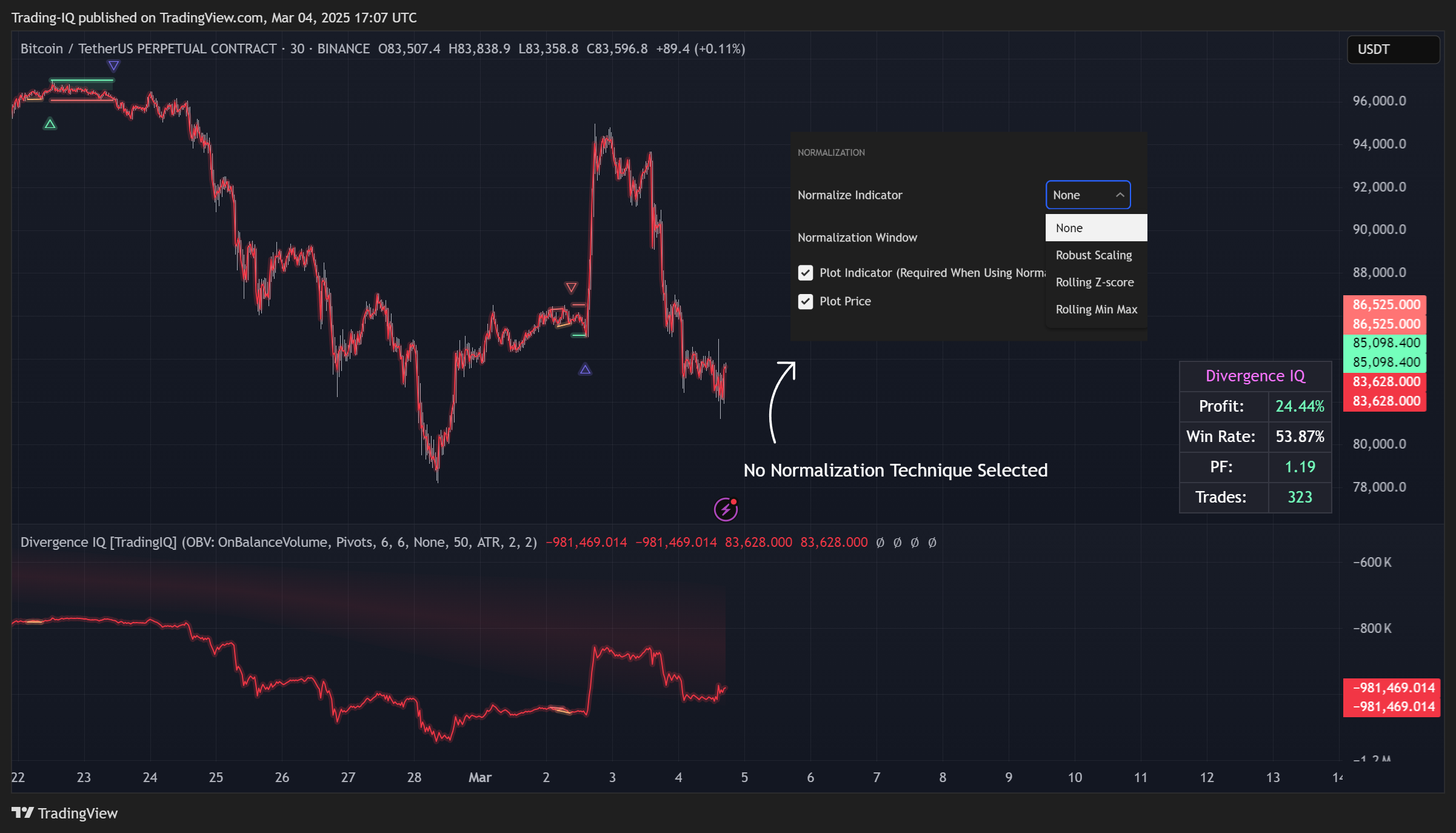Click the Trades value 323
This screenshot has width=1456, height=833.
[x=1300, y=497]
